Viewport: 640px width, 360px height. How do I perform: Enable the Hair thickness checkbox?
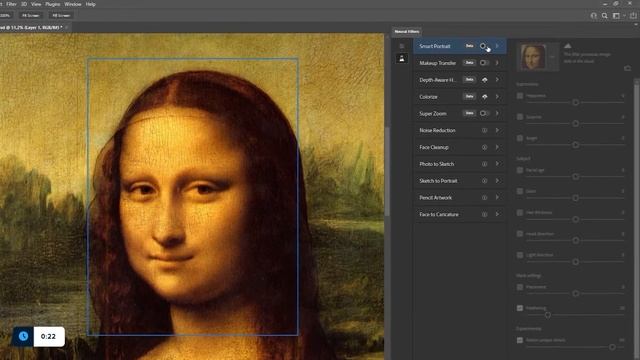coord(520,213)
